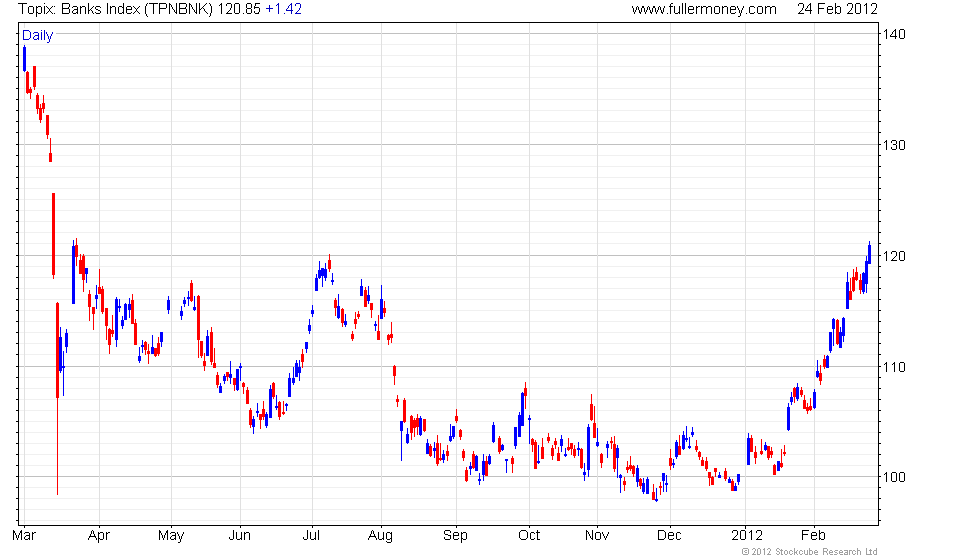Viewport: 960px width, 560px height.
Task: Click the 'Apr' month label
Action: [x=99, y=536]
